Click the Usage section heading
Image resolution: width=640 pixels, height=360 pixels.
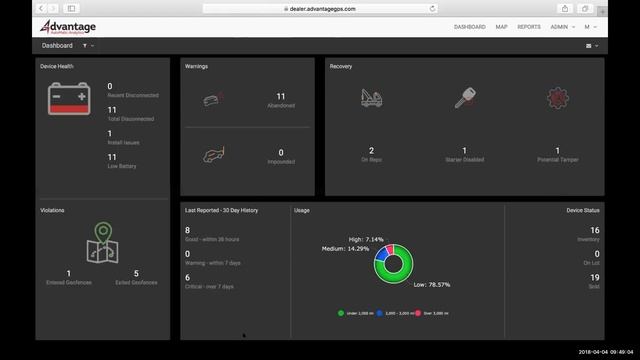click(x=302, y=210)
